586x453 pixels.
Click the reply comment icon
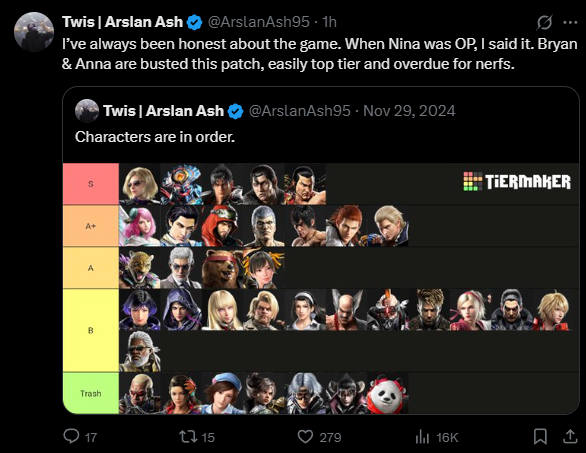71,437
